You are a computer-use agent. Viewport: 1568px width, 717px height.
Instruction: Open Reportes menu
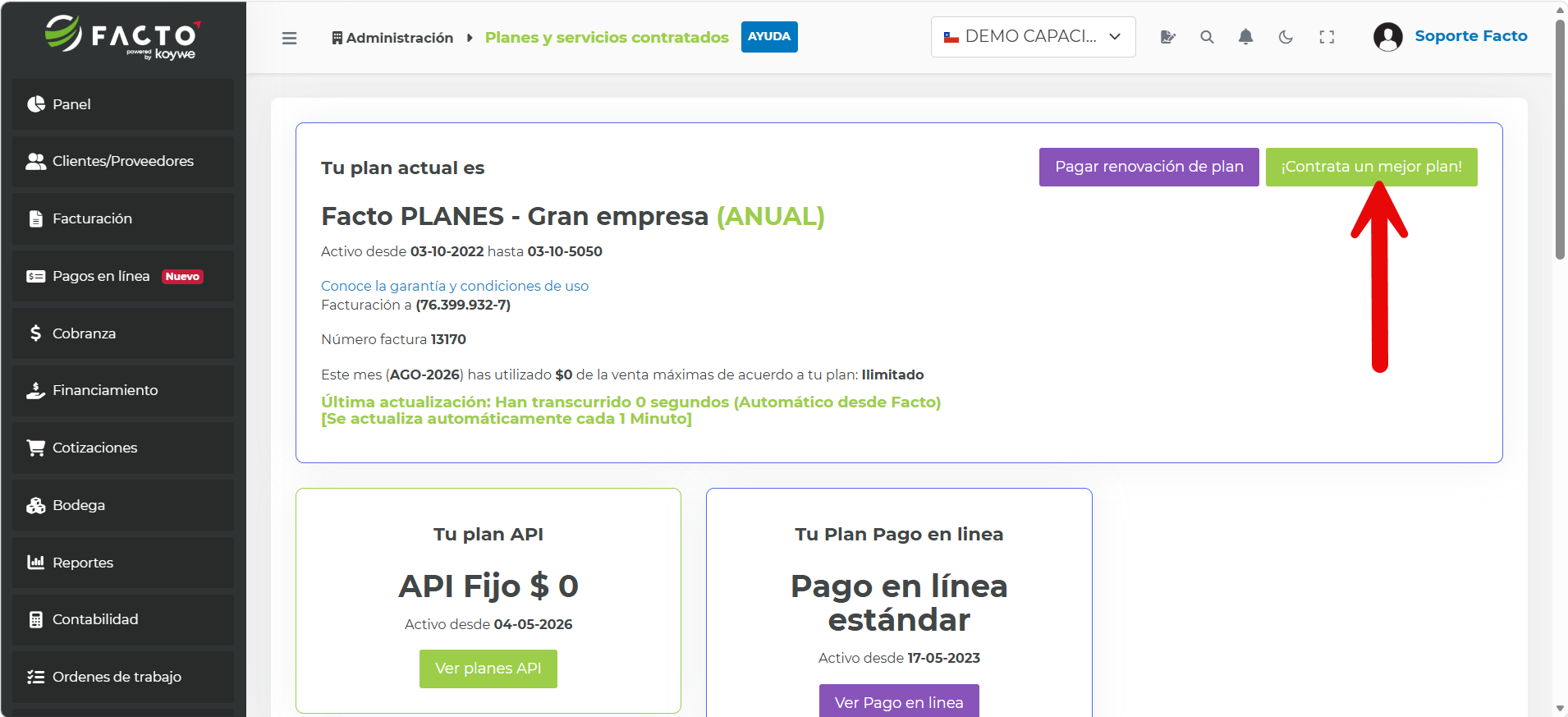[x=123, y=563]
